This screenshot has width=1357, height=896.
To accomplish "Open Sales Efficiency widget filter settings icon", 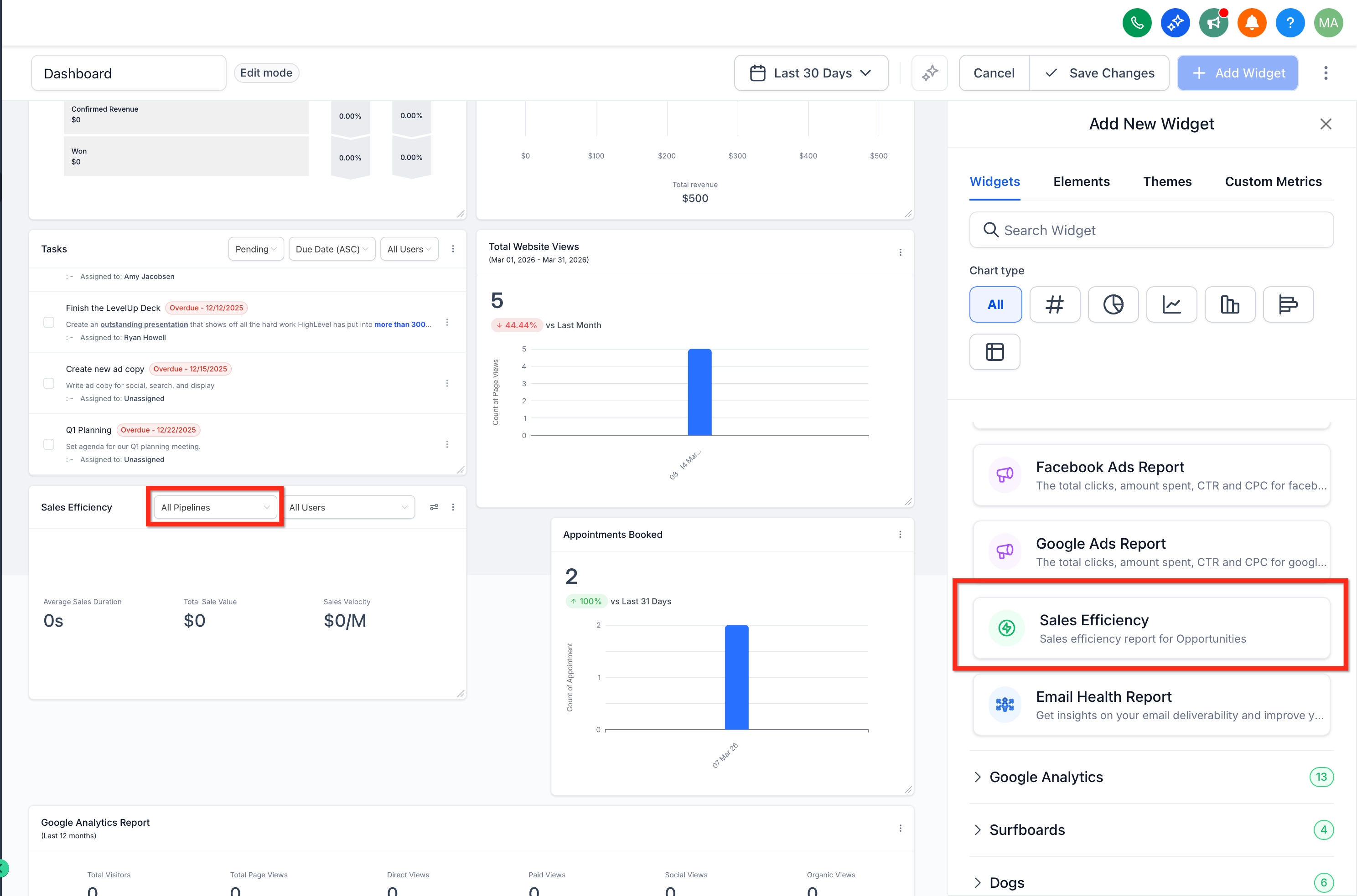I will (434, 507).
